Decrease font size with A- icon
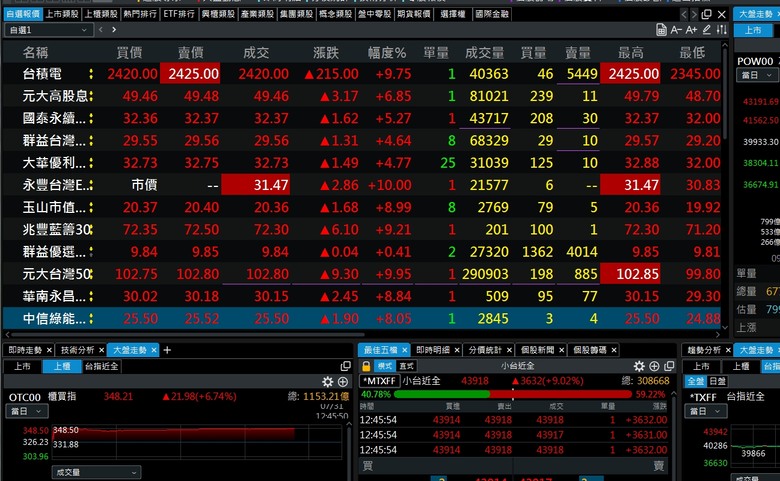Image resolution: width=780 pixels, height=481 pixels. 676,30
